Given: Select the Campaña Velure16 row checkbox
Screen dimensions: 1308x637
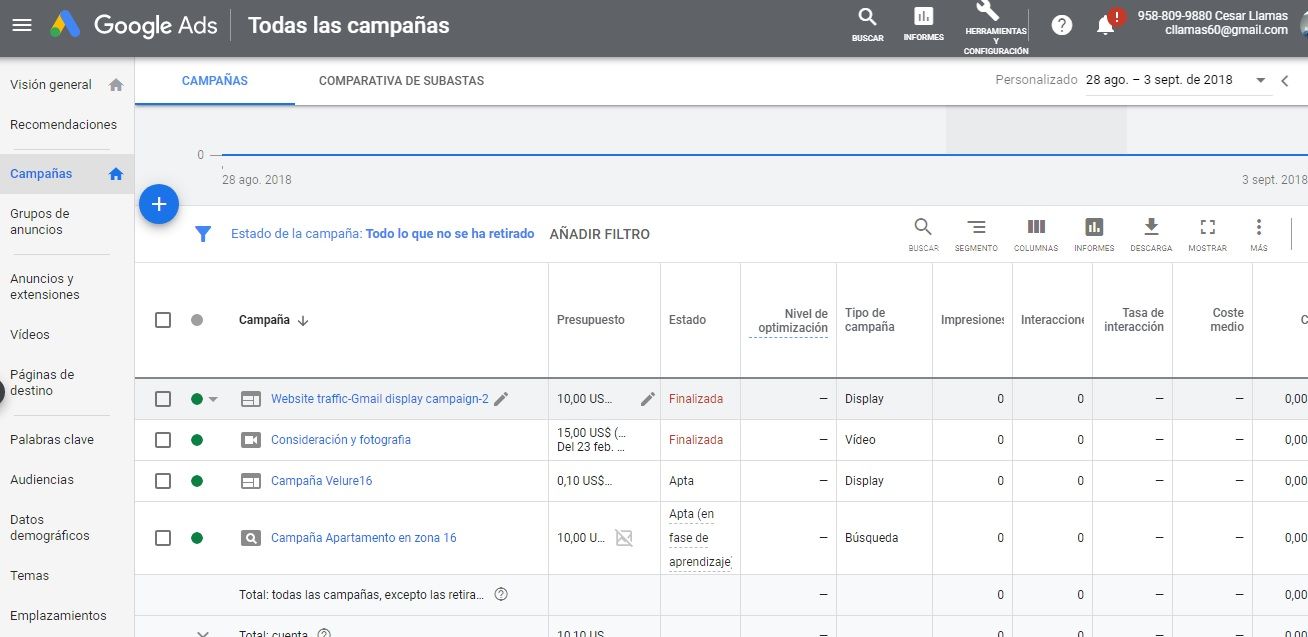Looking at the screenshot, I should pos(163,481).
